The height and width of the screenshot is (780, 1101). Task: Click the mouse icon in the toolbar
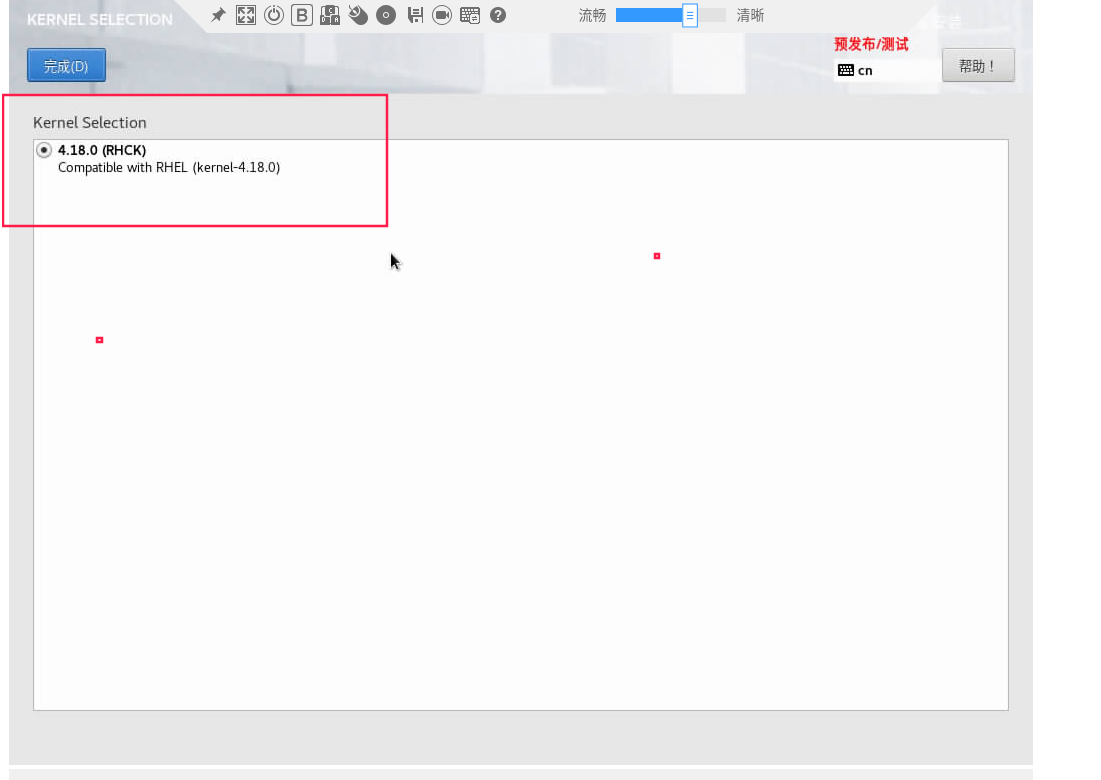358,15
